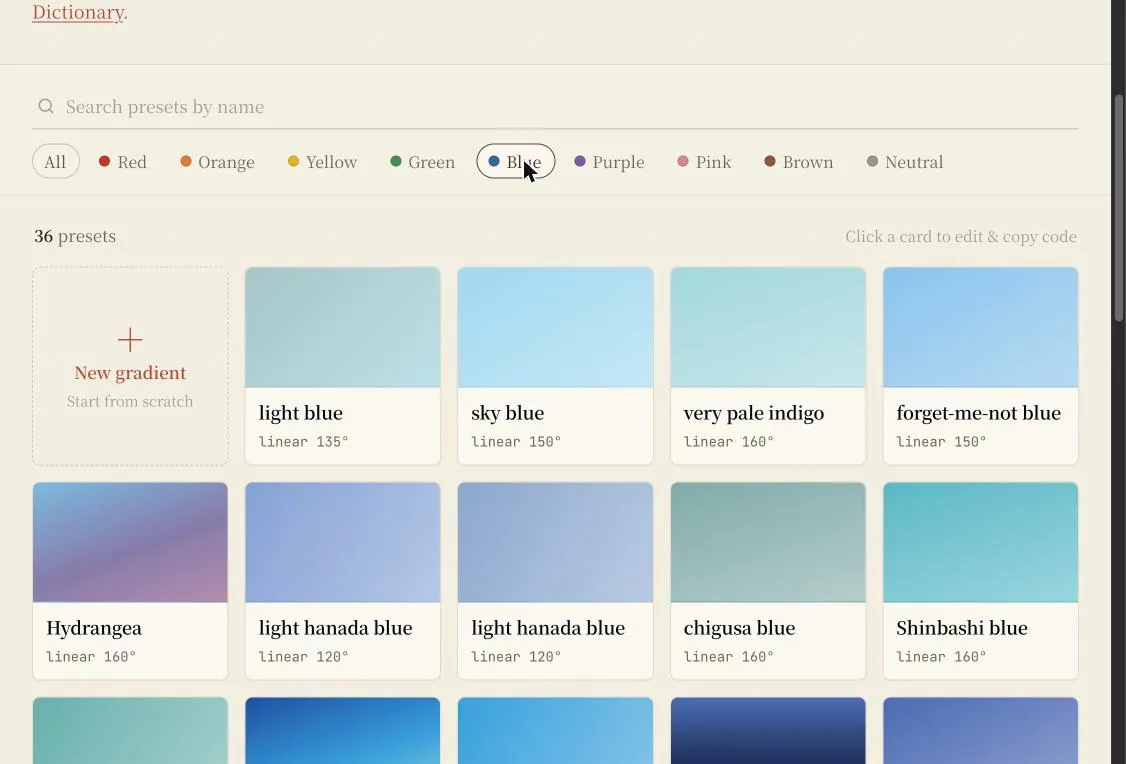
Task: Select the All filter chip
Action: (55, 162)
